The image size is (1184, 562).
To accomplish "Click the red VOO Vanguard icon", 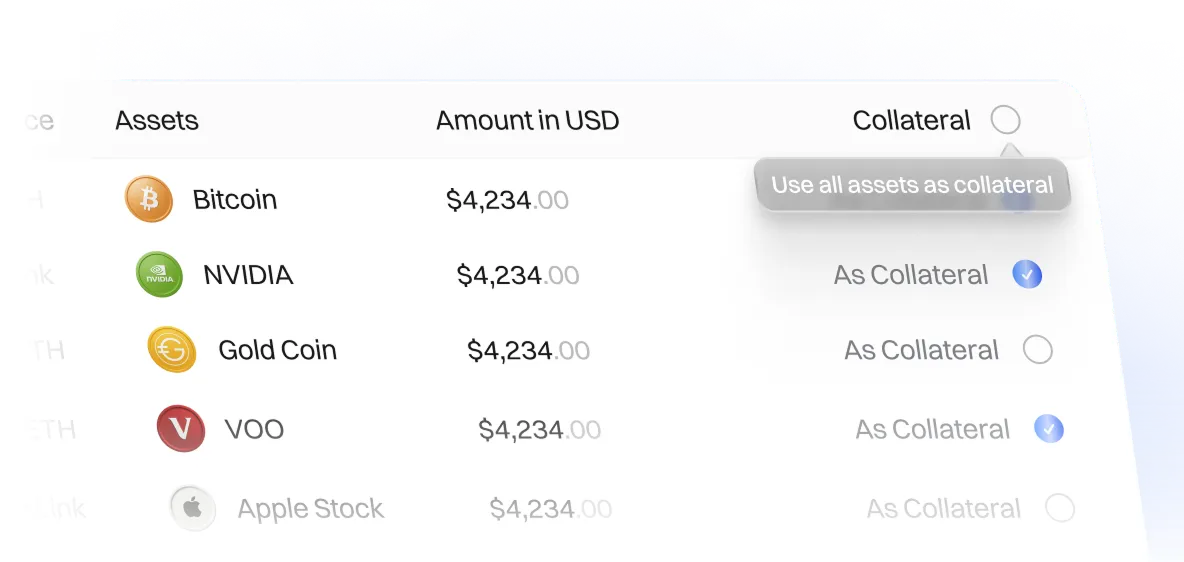I will pyautogui.click(x=181, y=429).
